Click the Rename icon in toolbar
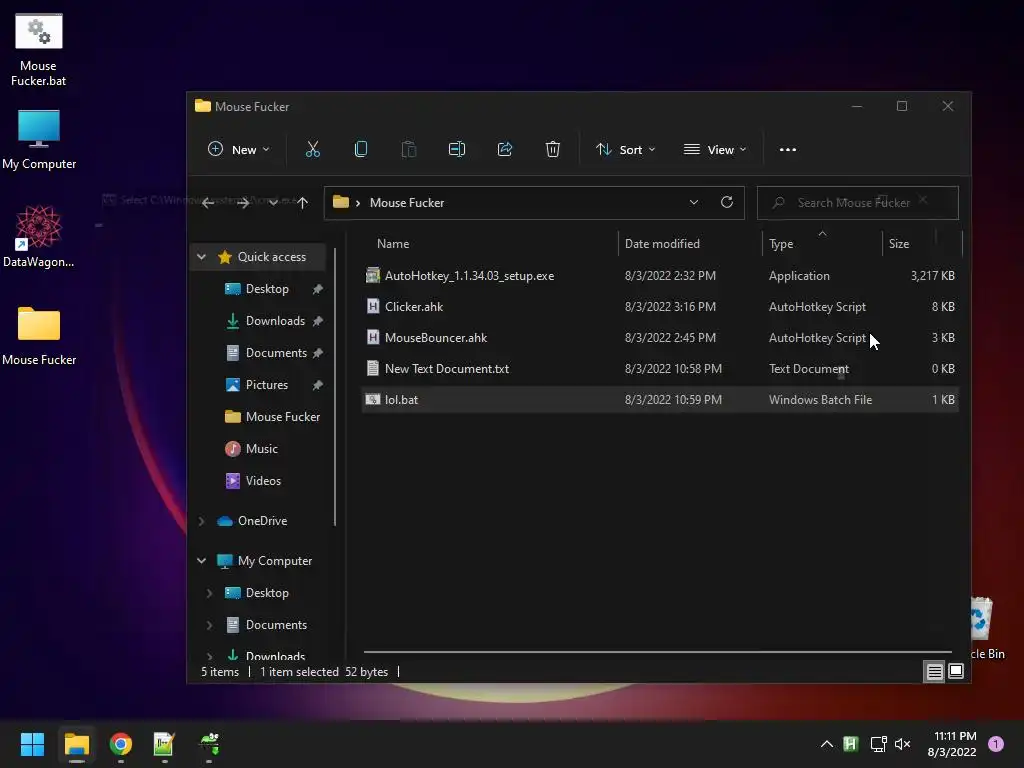Screen dimensions: 1024x768 pos(456,150)
